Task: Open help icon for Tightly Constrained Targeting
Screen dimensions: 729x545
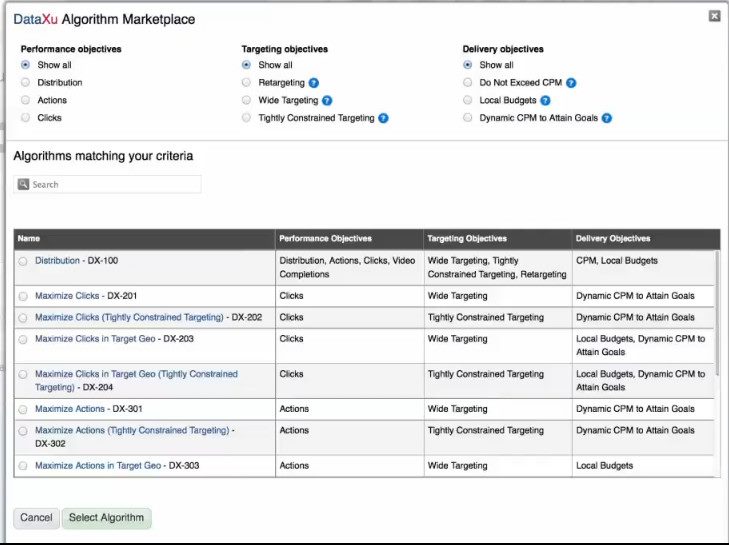Action: (383, 118)
